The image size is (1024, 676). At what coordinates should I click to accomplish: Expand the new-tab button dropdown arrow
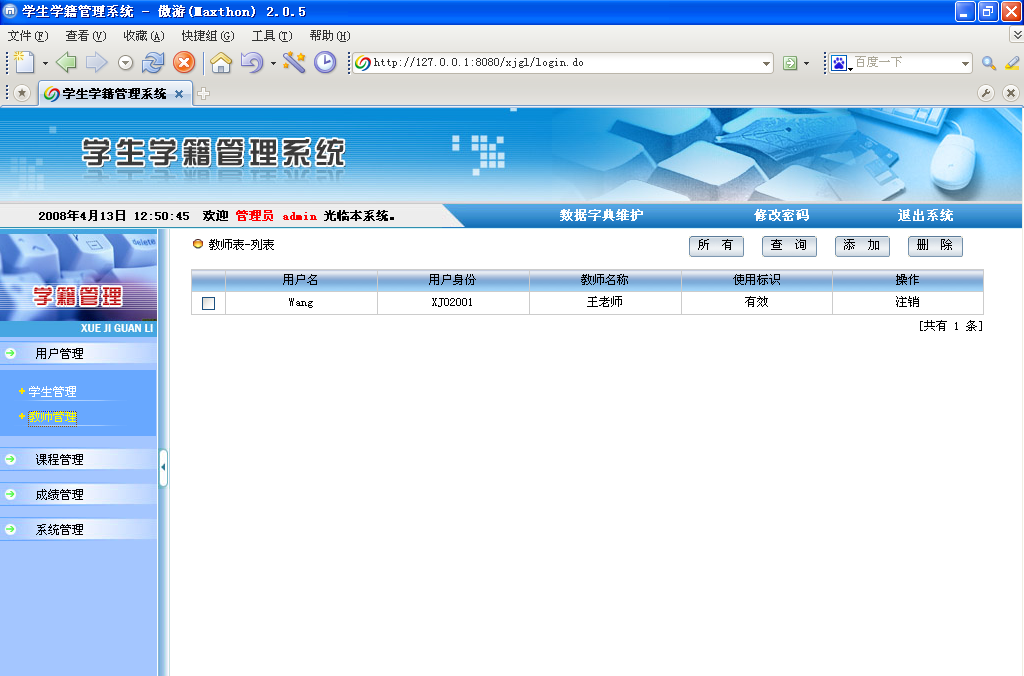45,62
